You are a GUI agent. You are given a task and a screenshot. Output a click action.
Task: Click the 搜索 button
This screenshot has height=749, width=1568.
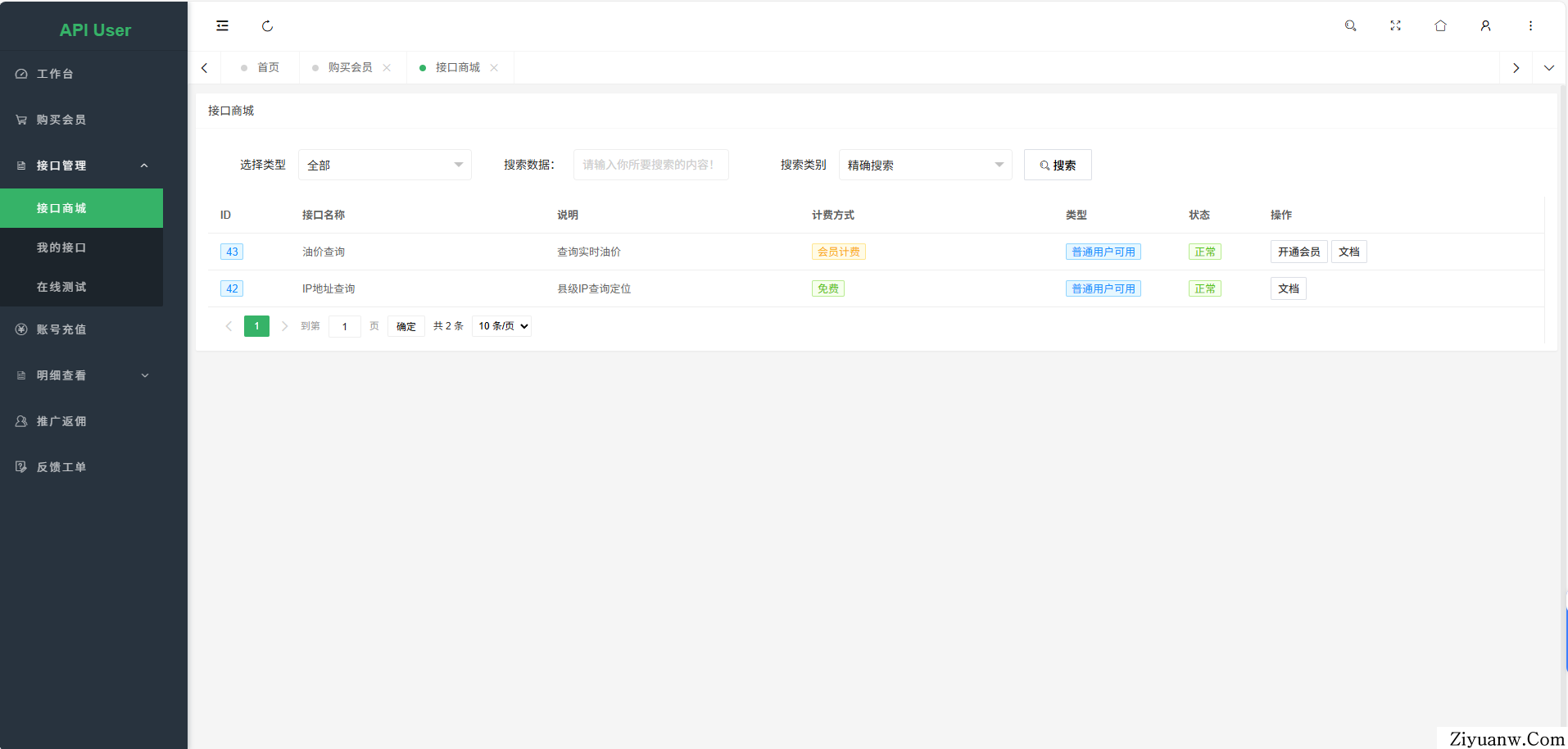pos(1058,165)
